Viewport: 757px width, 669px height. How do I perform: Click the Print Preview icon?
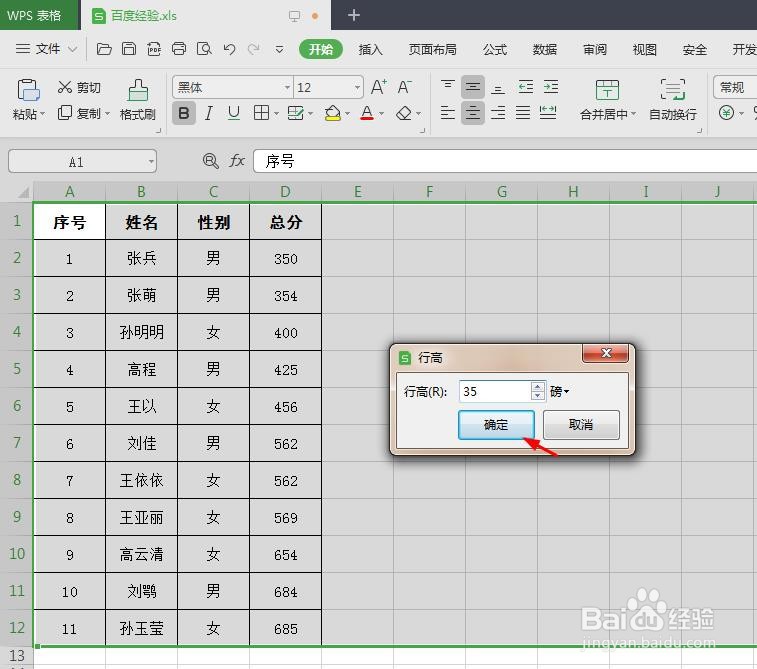pyautogui.click(x=204, y=49)
